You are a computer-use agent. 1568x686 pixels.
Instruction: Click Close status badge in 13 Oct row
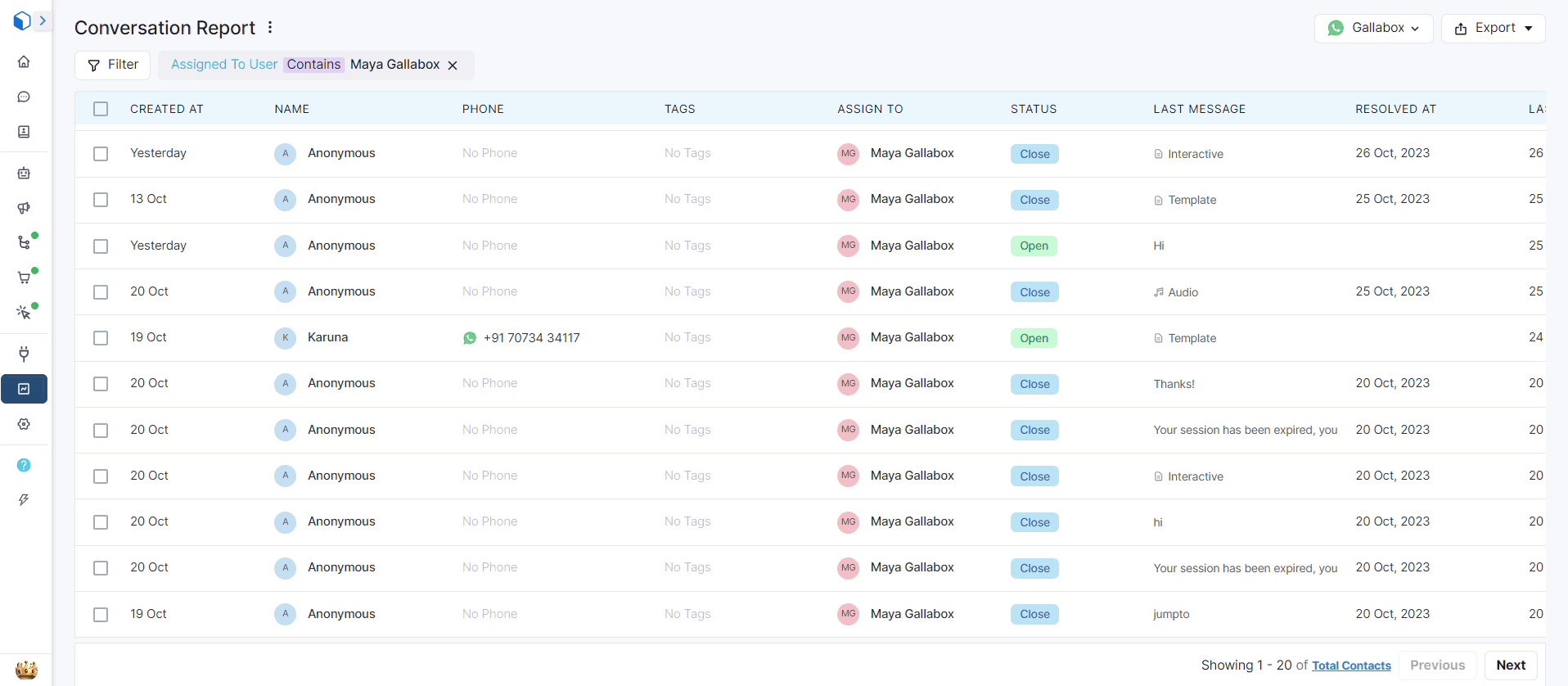[x=1034, y=200]
